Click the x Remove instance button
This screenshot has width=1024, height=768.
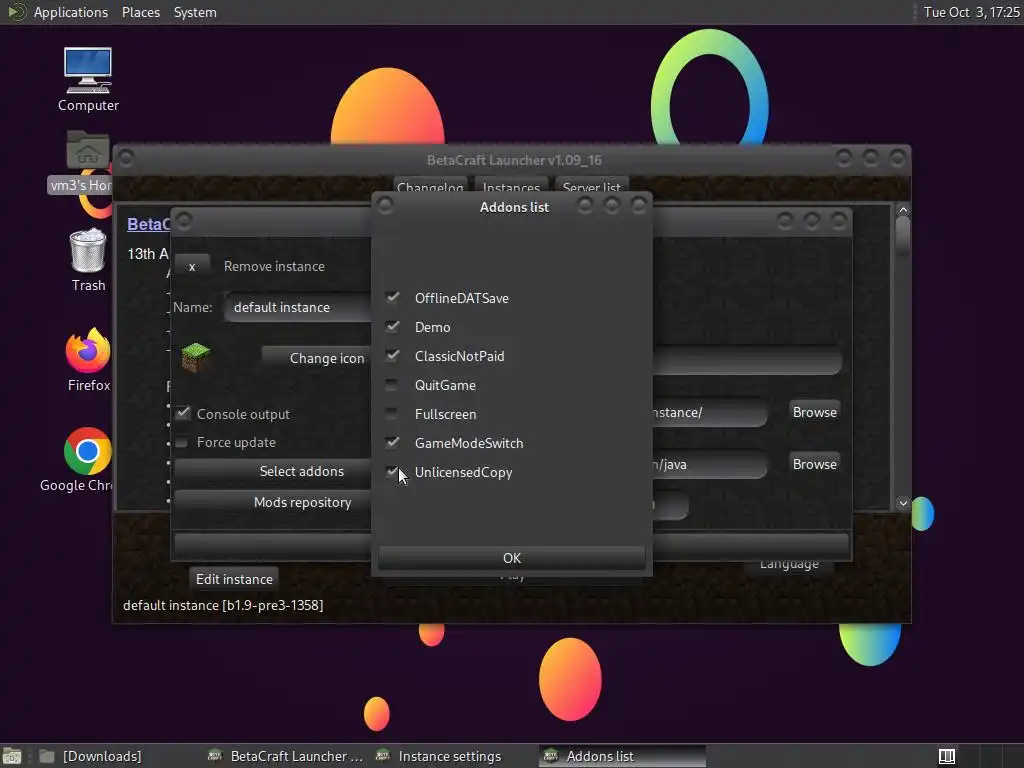point(192,266)
